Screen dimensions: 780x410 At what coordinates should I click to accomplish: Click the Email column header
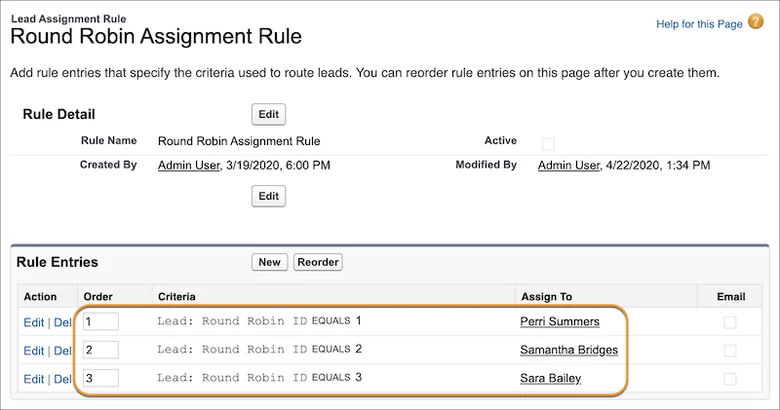(731, 297)
